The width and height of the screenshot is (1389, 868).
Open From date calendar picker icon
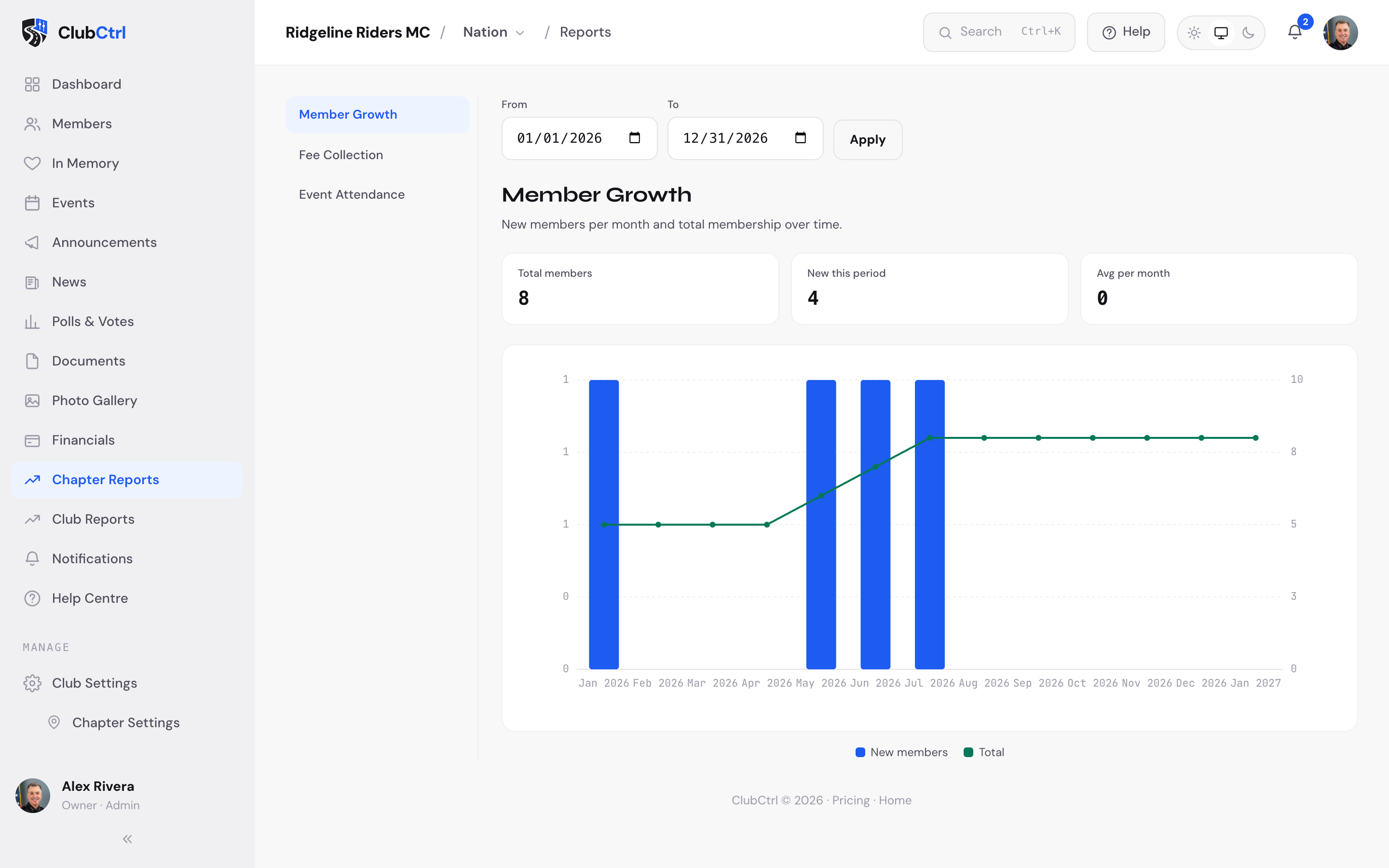click(x=634, y=138)
